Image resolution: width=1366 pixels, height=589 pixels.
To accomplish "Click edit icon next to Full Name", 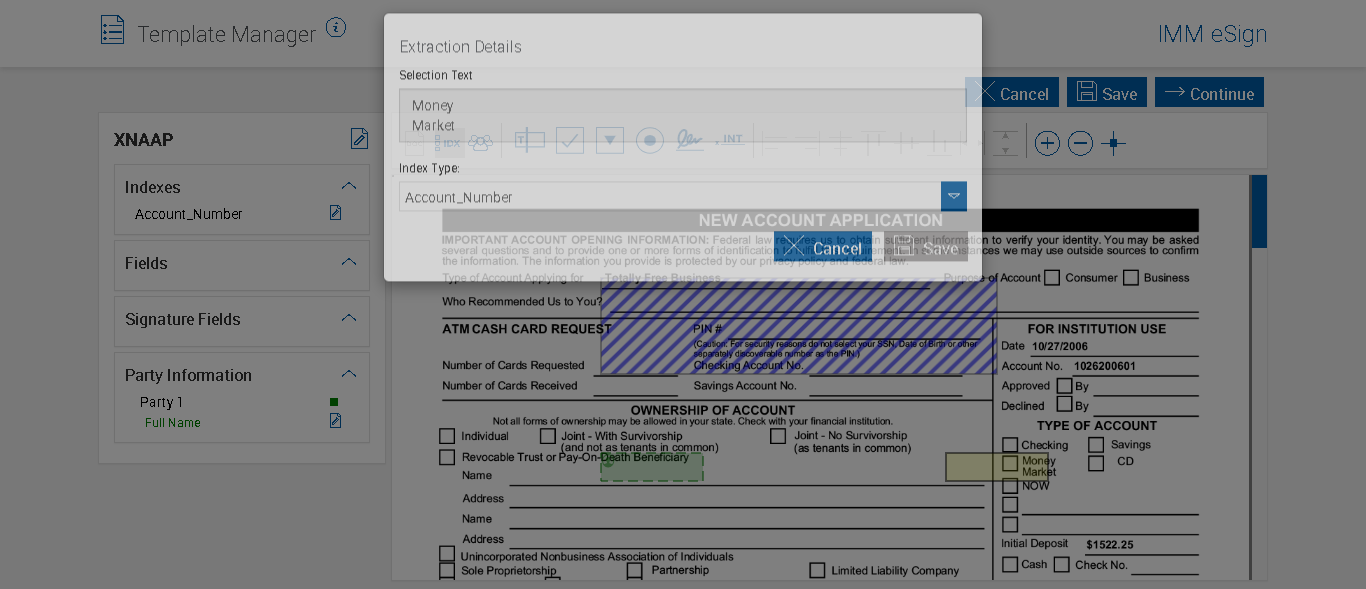I will pos(336,421).
